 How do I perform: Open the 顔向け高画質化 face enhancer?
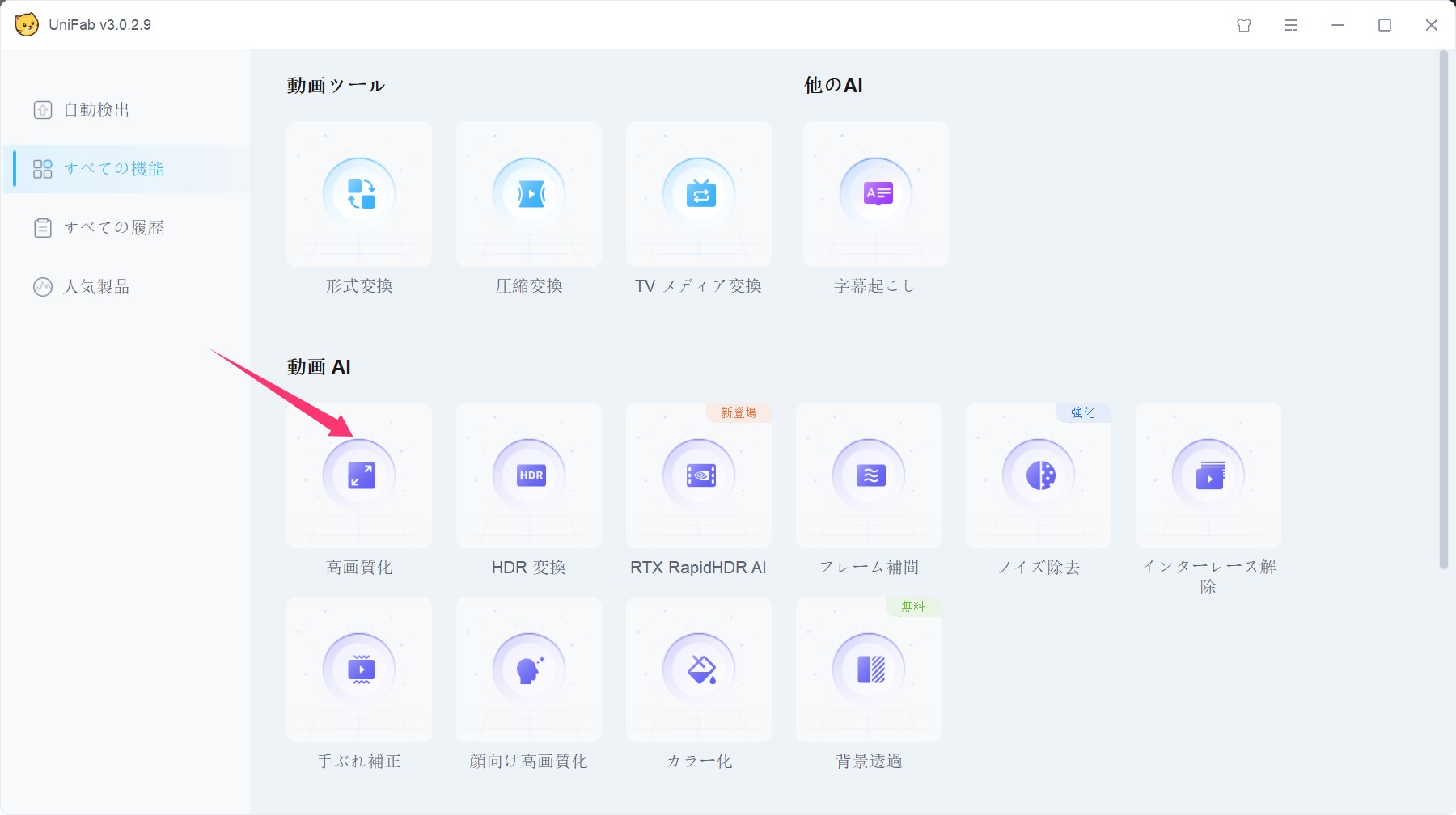(x=528, y=669)
